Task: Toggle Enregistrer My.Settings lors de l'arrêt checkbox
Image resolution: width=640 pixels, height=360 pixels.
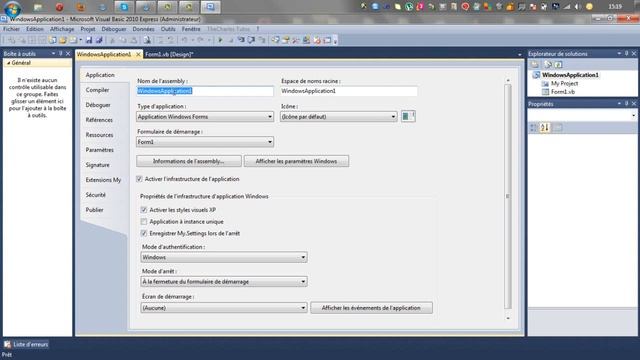Action: pyautogui.click(x=144, y=233)
